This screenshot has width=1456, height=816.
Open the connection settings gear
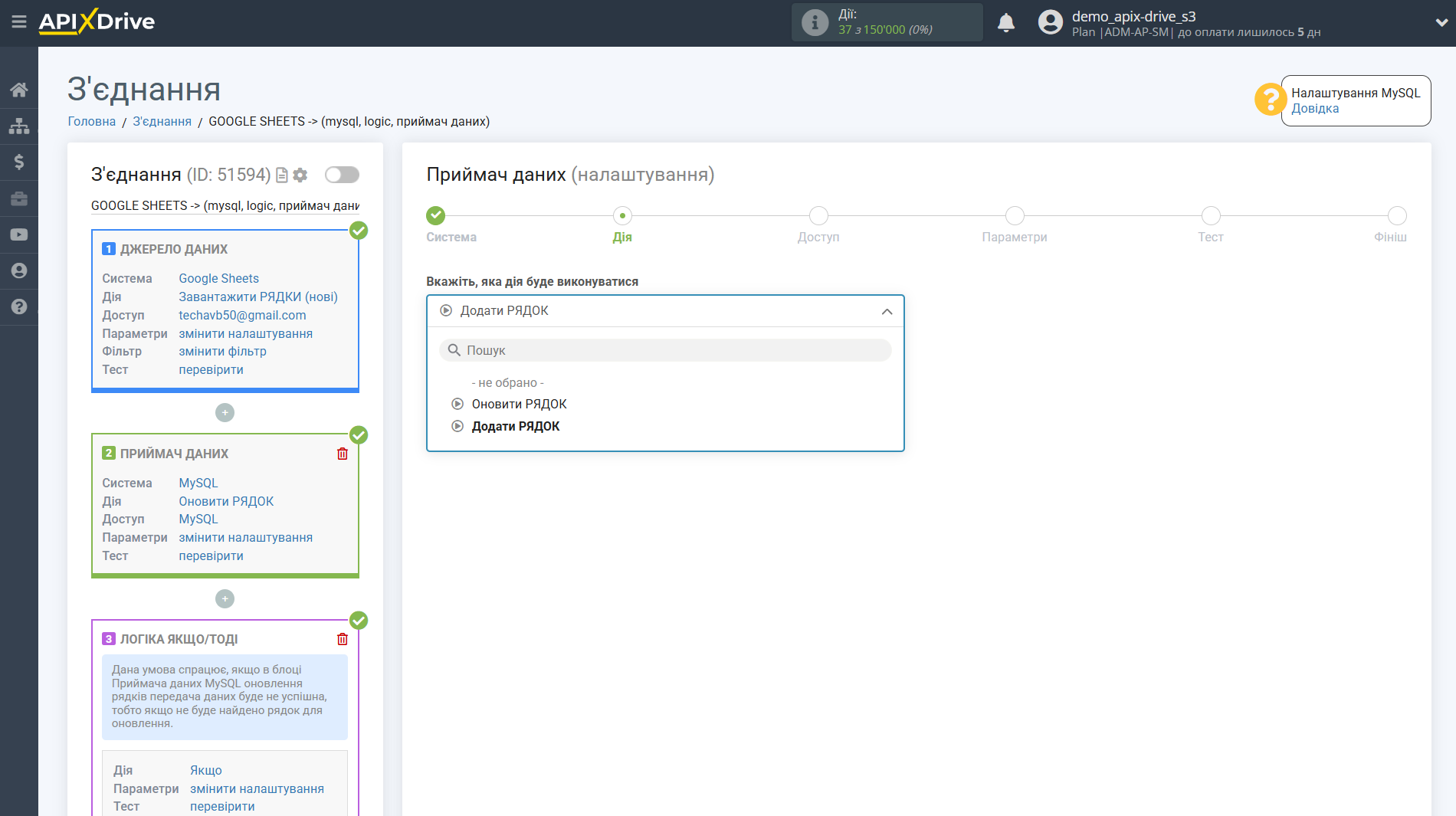pos(300,175)
